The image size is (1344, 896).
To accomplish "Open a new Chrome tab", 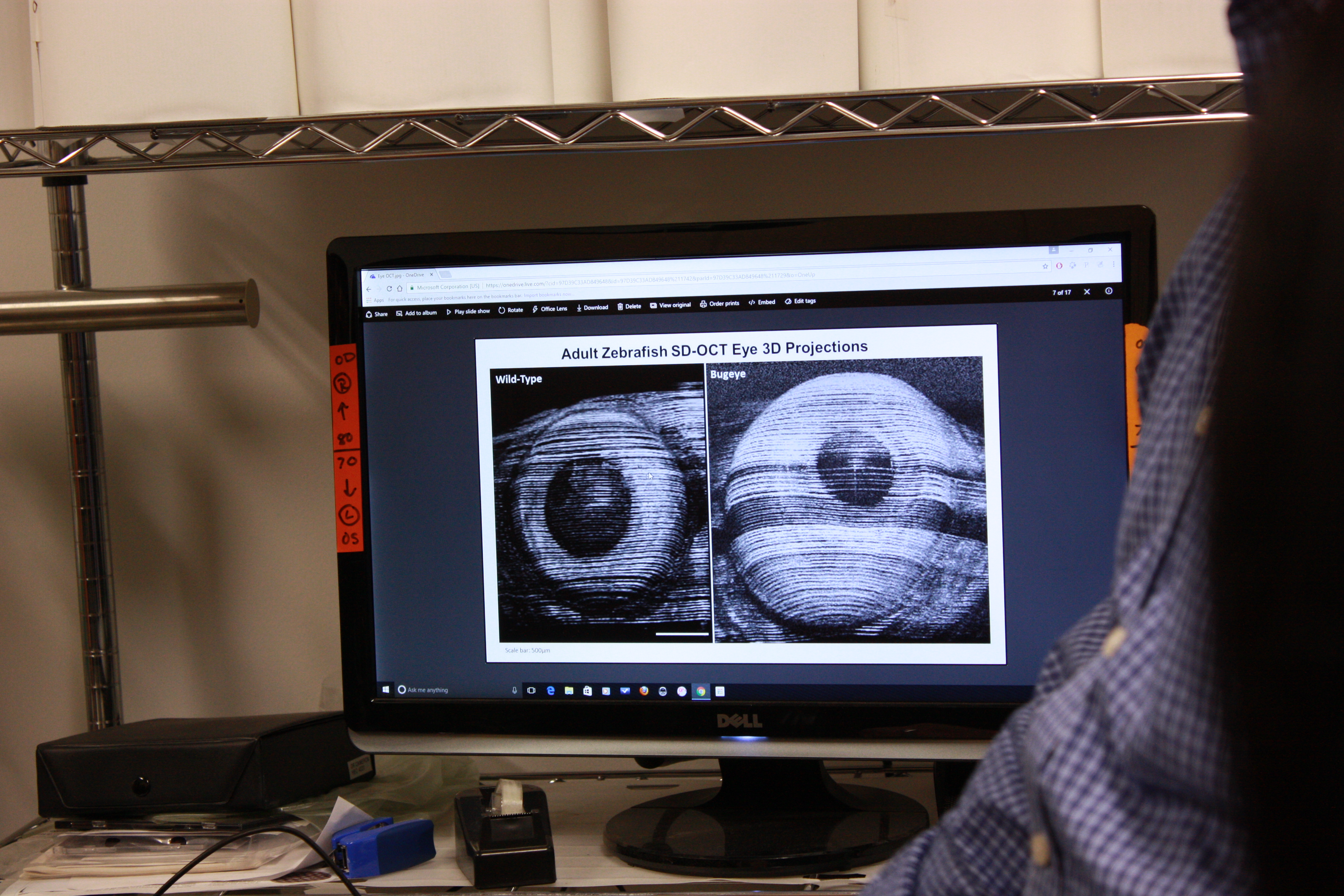I will pyautogui.click(x=446, y=274).
